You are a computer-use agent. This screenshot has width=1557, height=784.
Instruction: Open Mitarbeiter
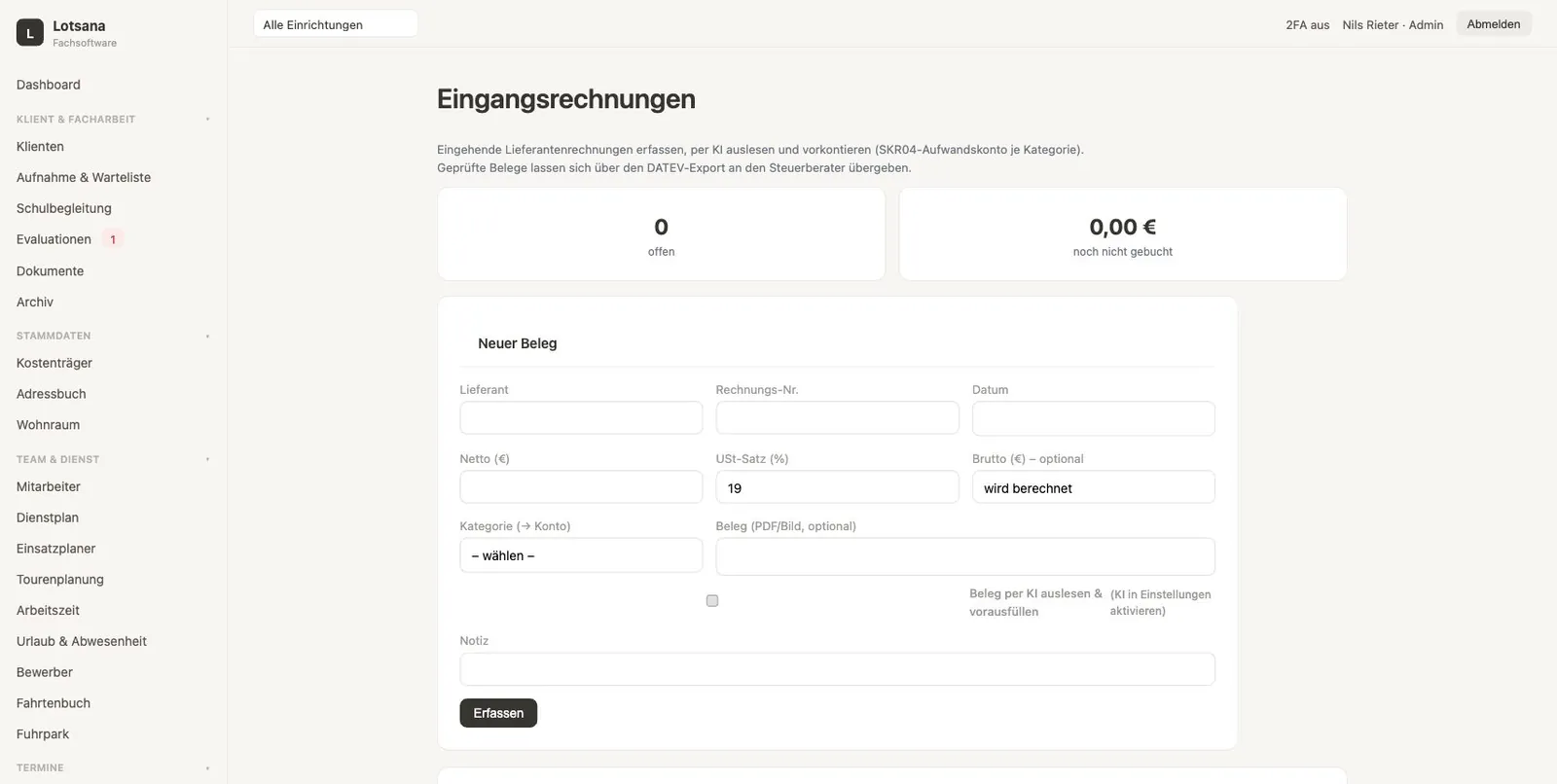[x=49, y=486]
